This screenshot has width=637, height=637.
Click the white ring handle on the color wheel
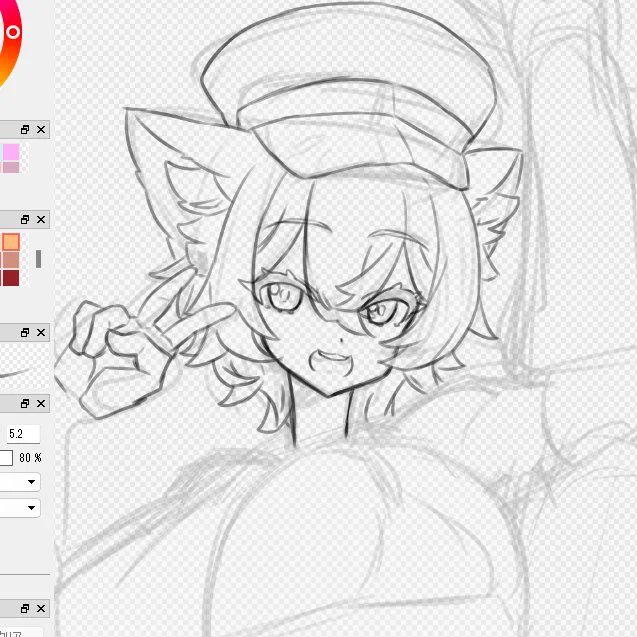pyautogui.click(x=13, y=32)
